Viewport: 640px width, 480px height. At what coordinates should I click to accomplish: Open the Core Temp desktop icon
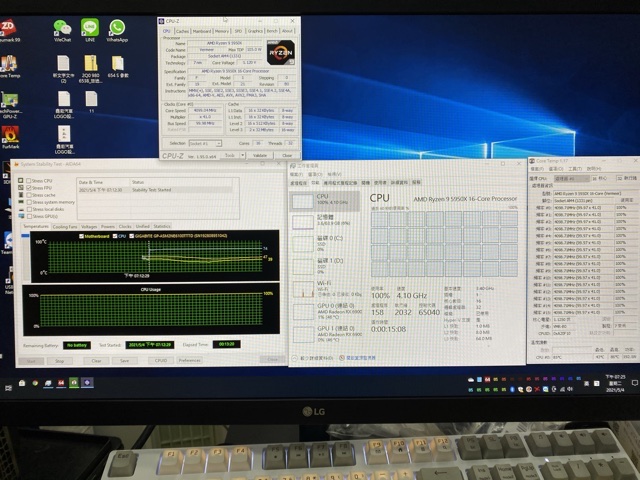(9, 66)
